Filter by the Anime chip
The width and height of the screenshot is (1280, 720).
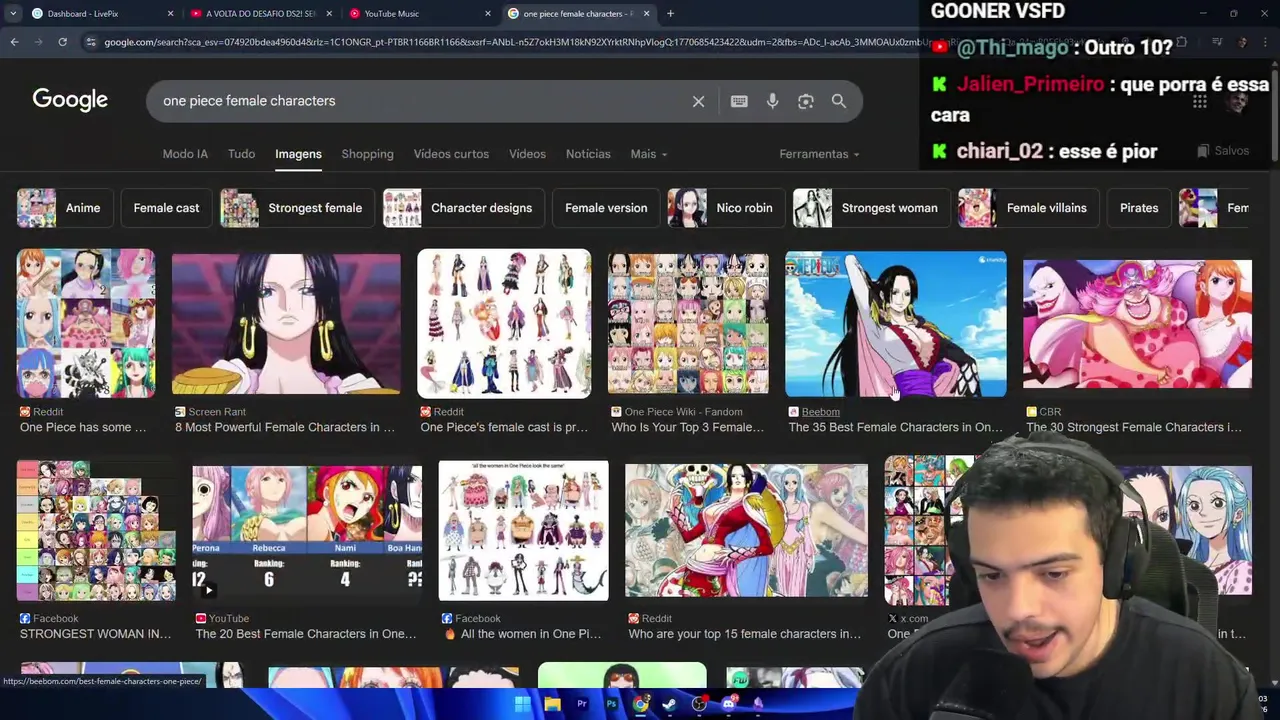65,208
